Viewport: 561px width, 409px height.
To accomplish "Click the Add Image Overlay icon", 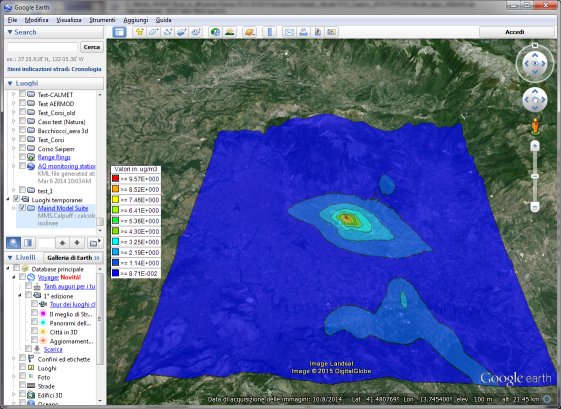I will 182,32.
